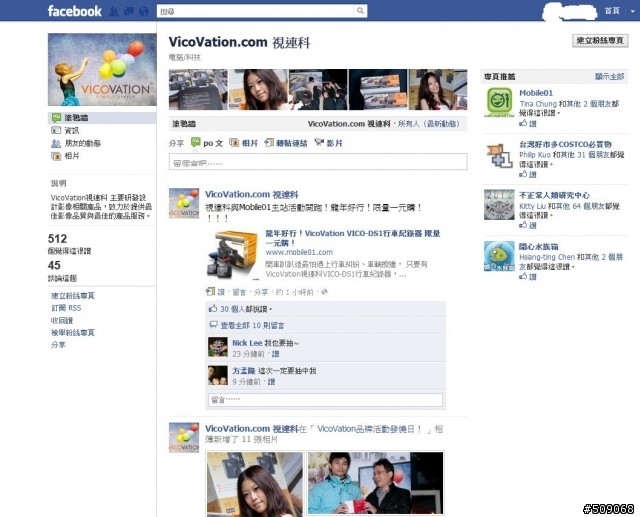The height and width of the screenshot is (517, 640).
Task: Select 資訊 info in the left sidebar
Action: pos(72,130)
